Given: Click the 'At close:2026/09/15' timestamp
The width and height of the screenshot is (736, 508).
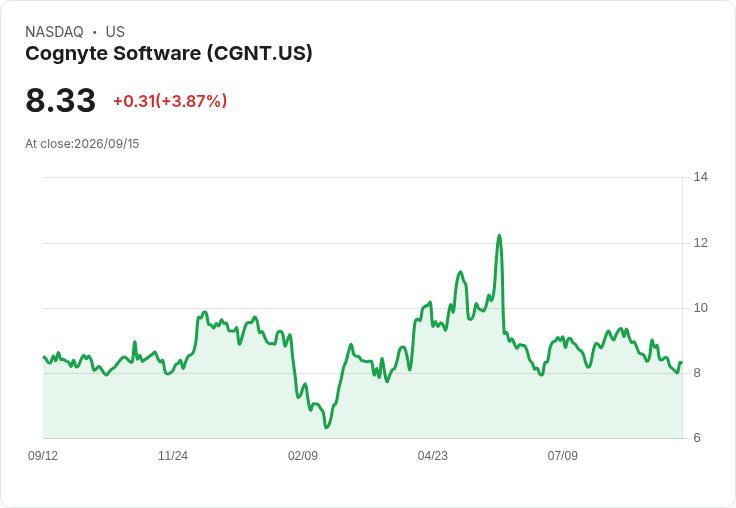Looking at the screenshot, I should click(x=82, y=144).
